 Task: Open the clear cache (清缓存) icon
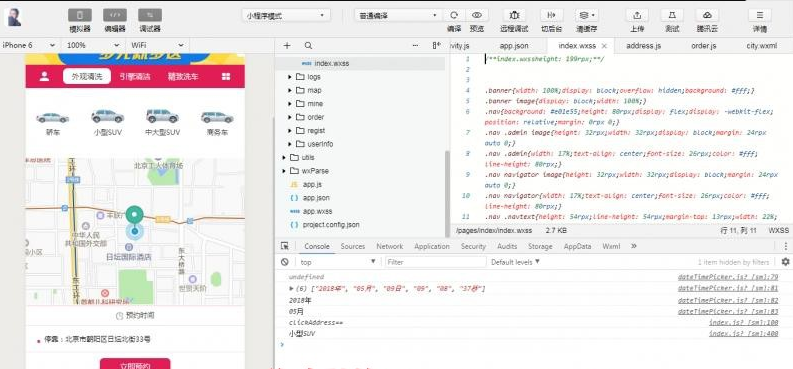tap(587, 15)
